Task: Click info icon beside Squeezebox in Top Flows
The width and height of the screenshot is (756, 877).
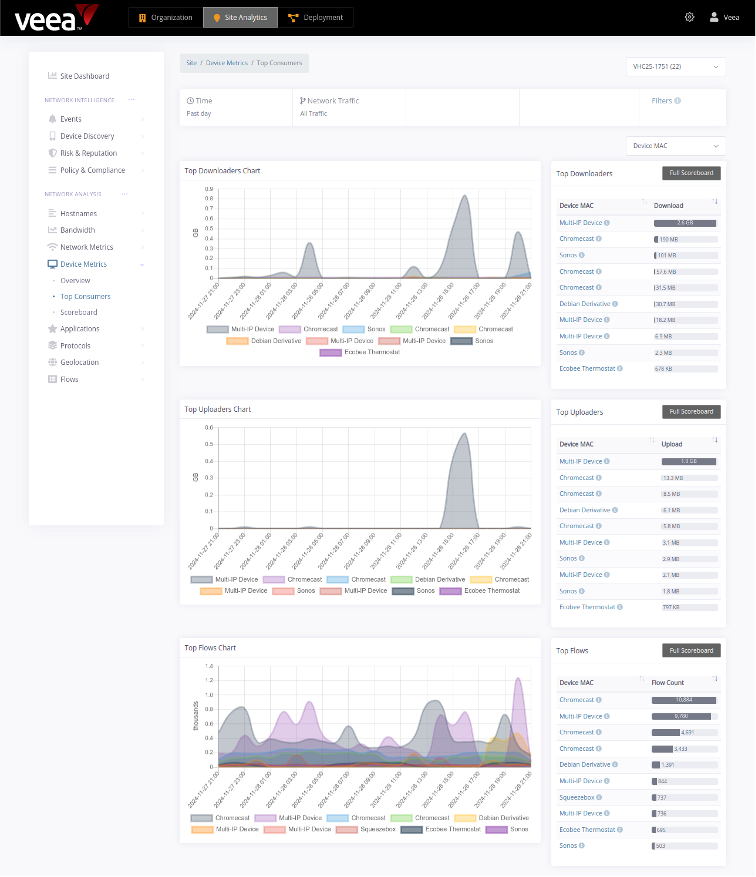Action: (599, 797)
